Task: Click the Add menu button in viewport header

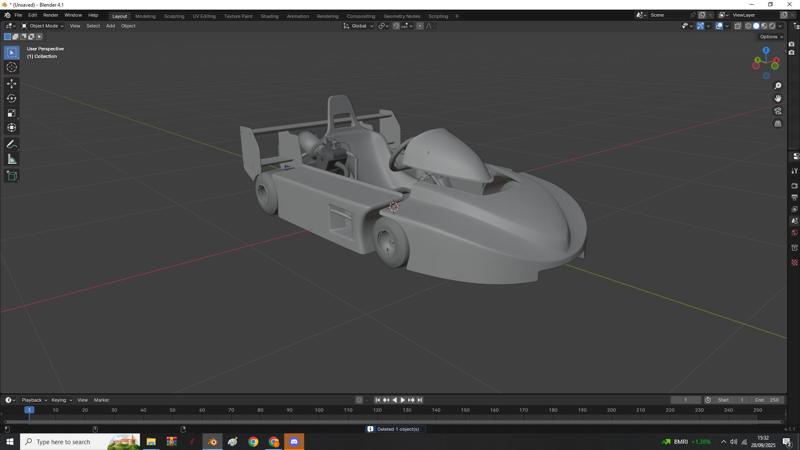Action: click(x=110, y=26)
